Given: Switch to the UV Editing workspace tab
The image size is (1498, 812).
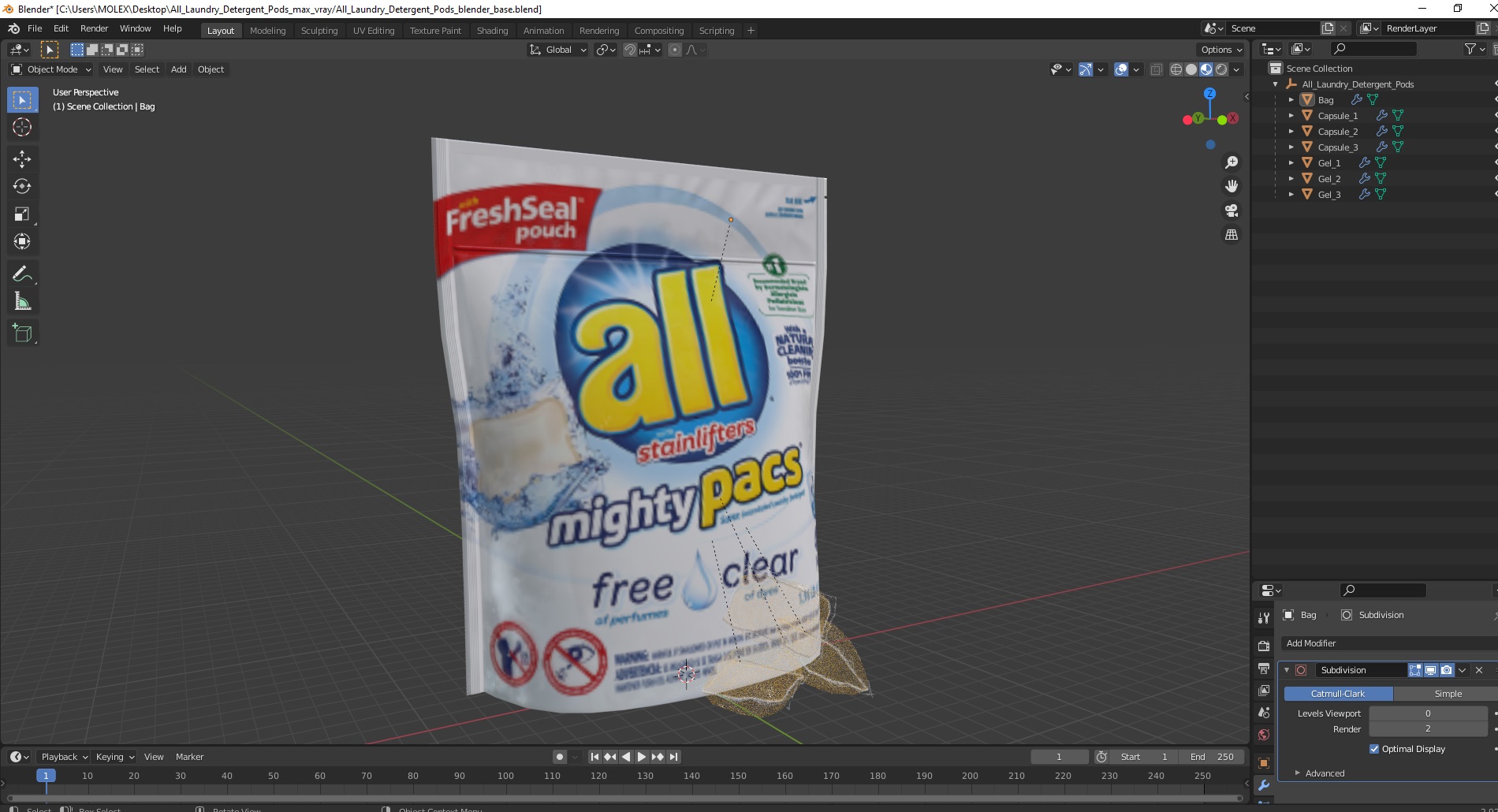Looking at the screenshot, I should click(x=374, y=31).
